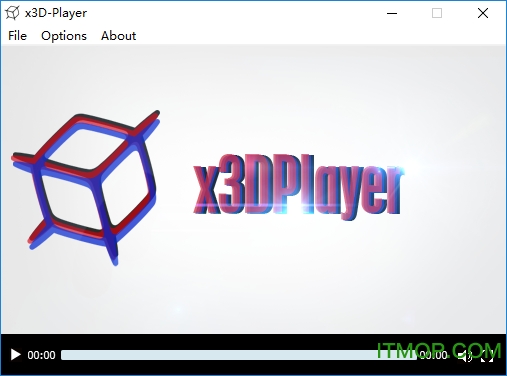Minimize the x3D-Player window

[x=392, y=13]
